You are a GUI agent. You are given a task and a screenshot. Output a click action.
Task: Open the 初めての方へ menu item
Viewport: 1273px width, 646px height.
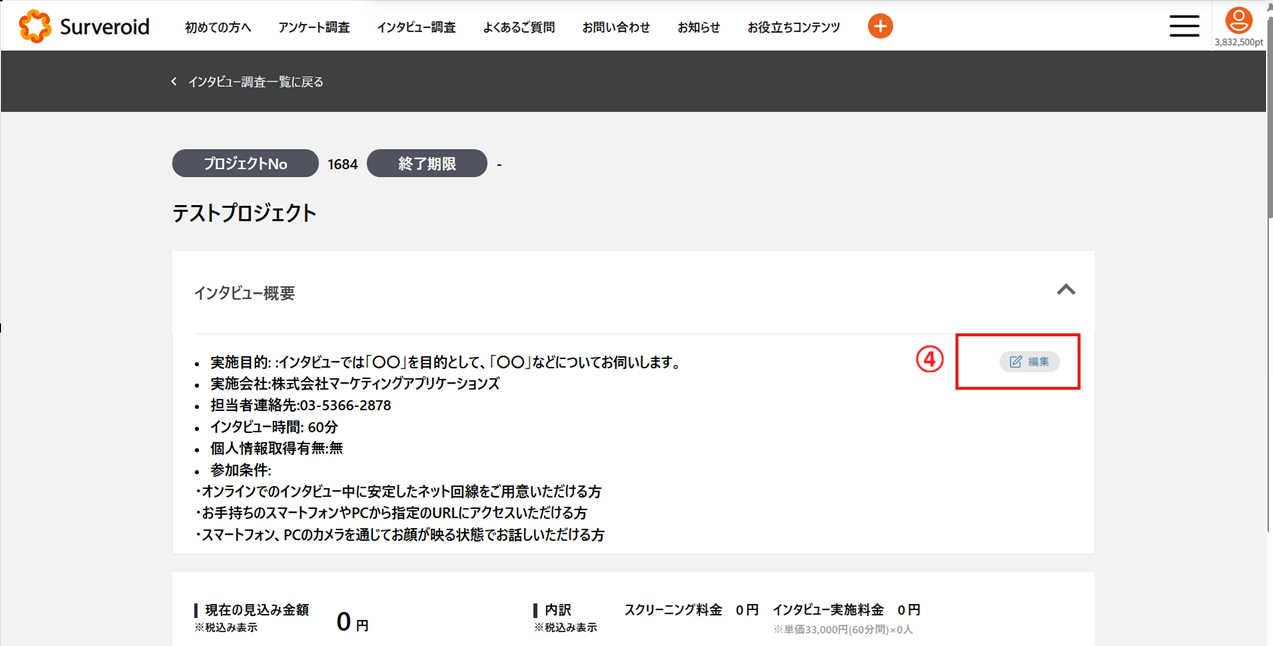click(x=218, y=28)
